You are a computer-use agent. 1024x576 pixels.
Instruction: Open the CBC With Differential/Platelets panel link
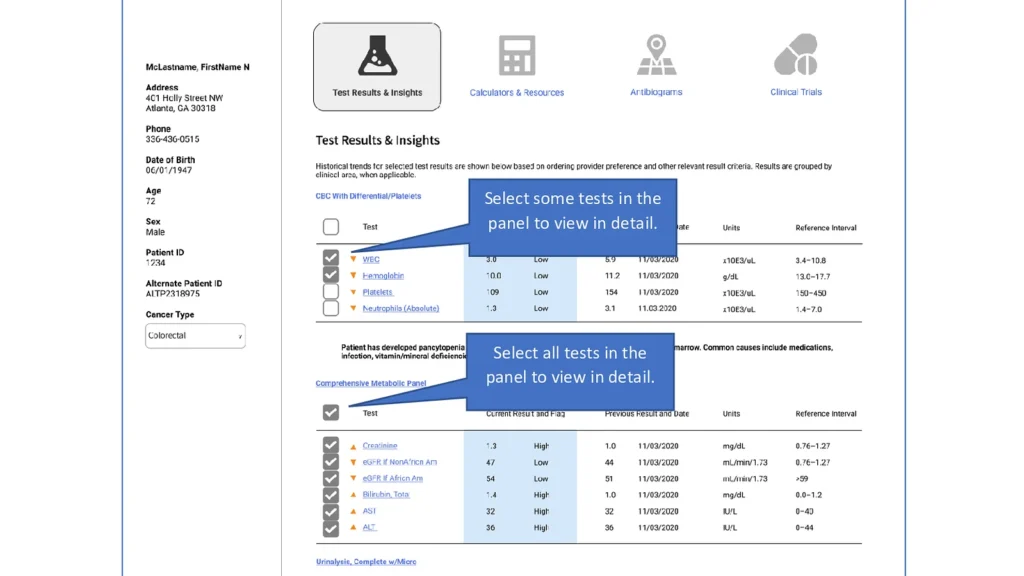pos(368,196)
